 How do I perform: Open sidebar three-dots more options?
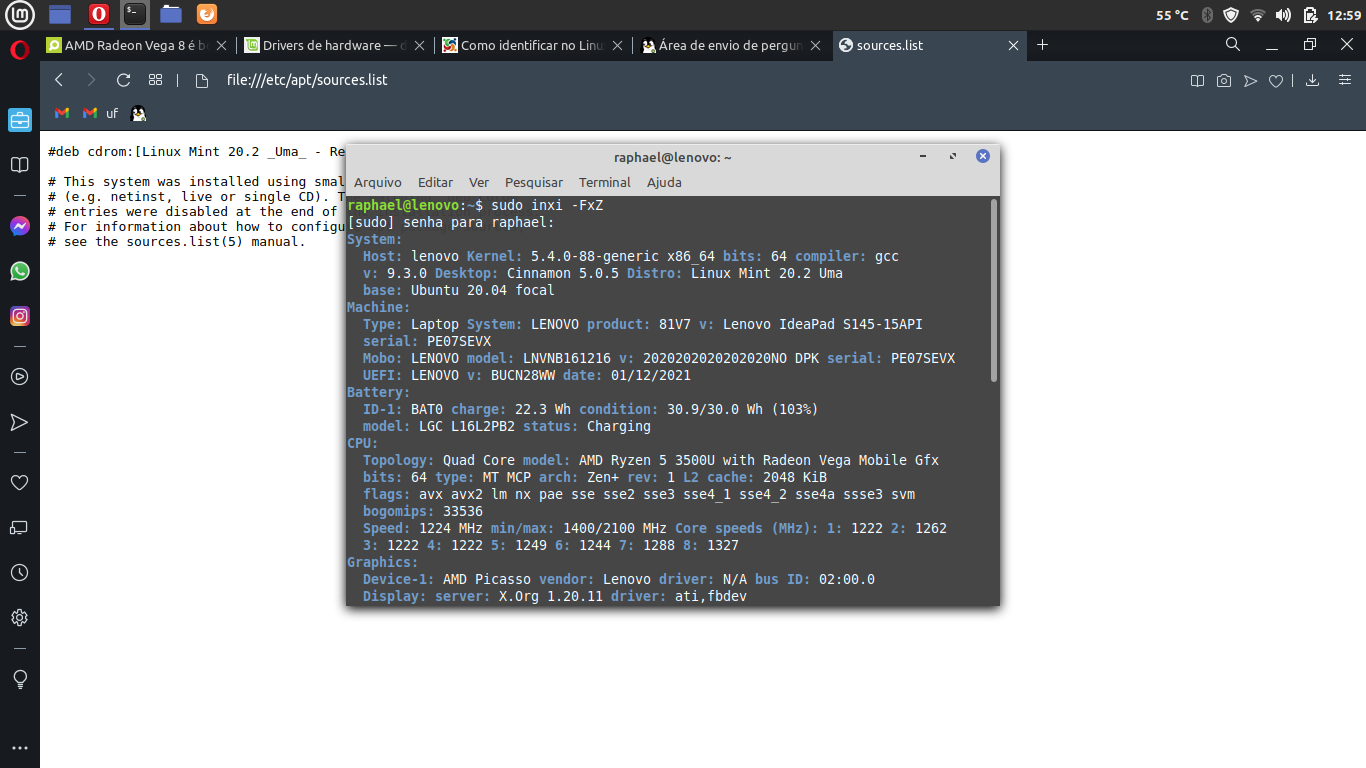(19, 747)
